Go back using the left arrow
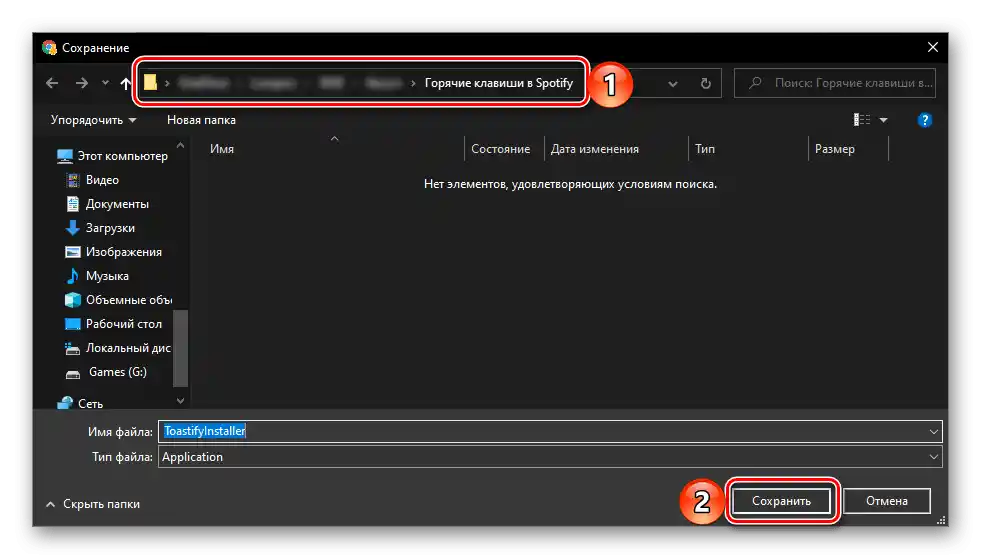 tap(52, 83)
